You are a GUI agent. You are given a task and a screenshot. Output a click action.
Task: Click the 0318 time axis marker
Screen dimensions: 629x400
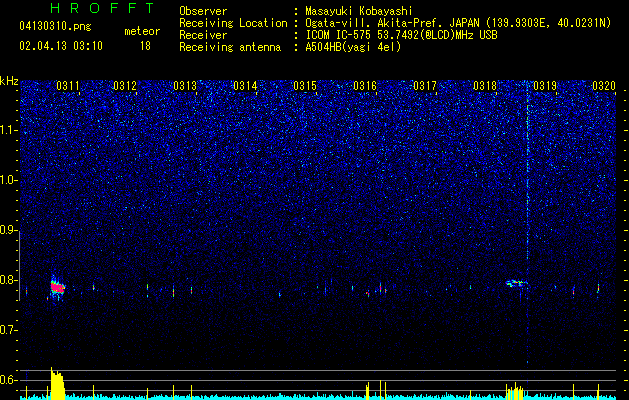point(485,85)
